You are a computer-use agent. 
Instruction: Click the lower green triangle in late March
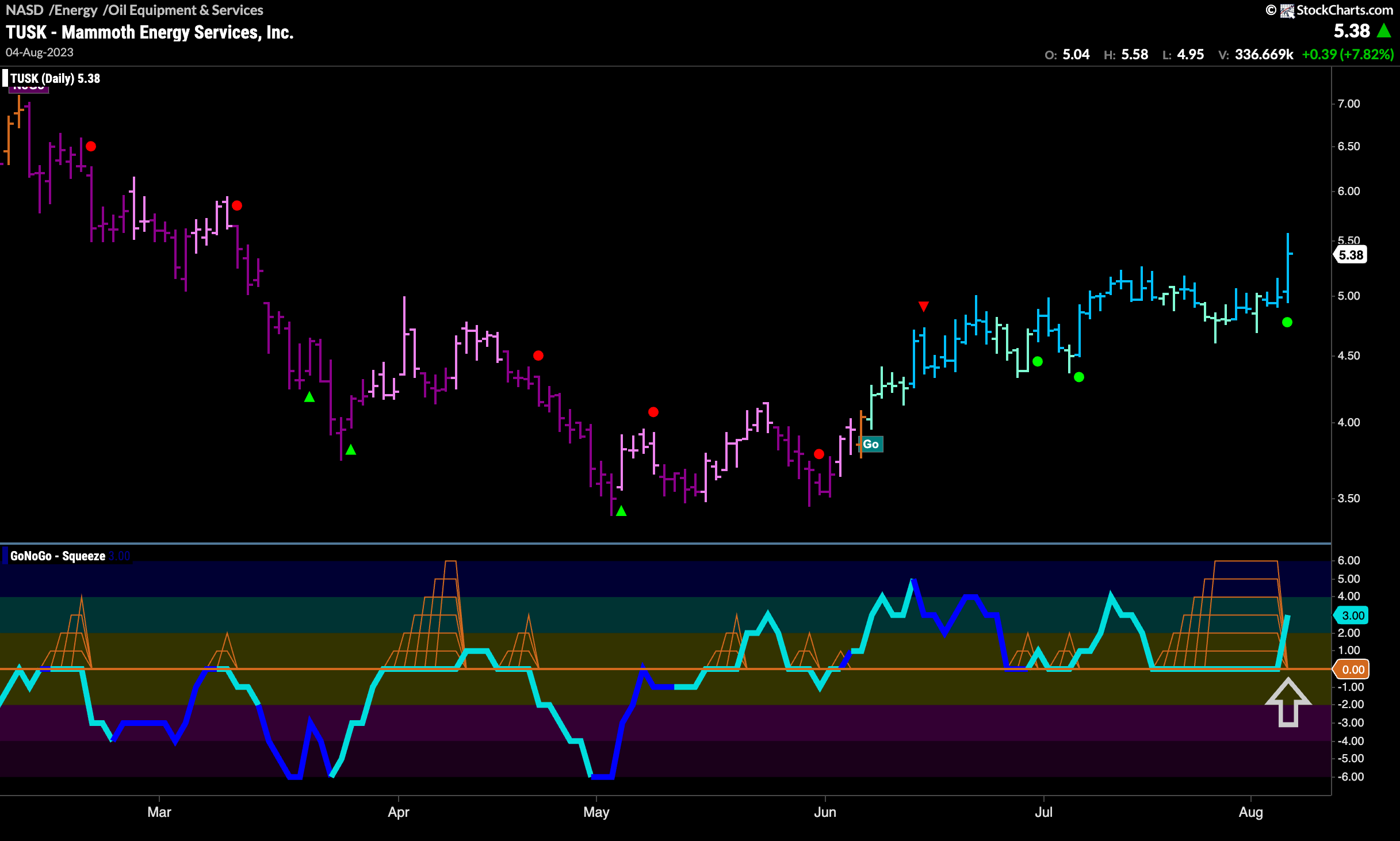pyautogui.click(x=351, y=449)
